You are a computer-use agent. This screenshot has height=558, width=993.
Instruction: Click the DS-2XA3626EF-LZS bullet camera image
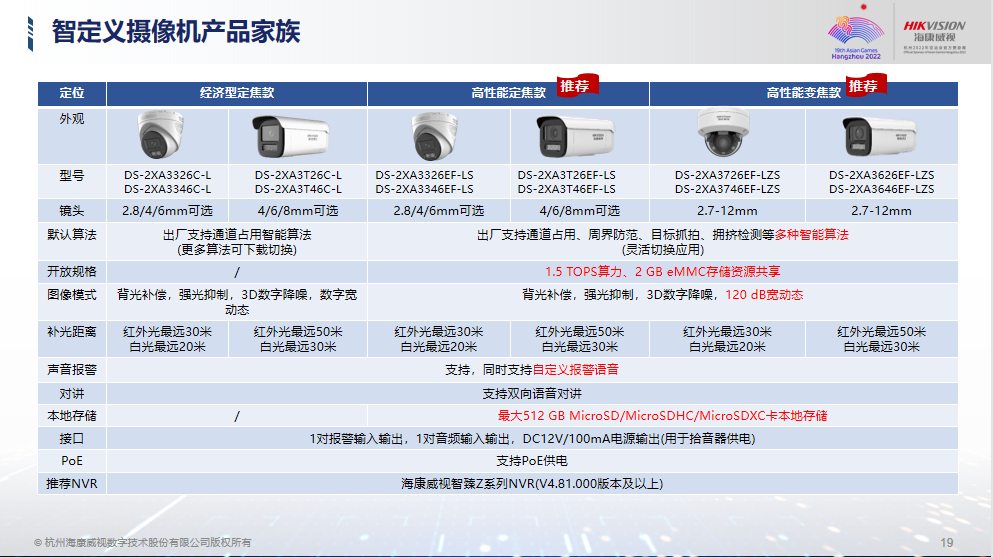[880, 135]
